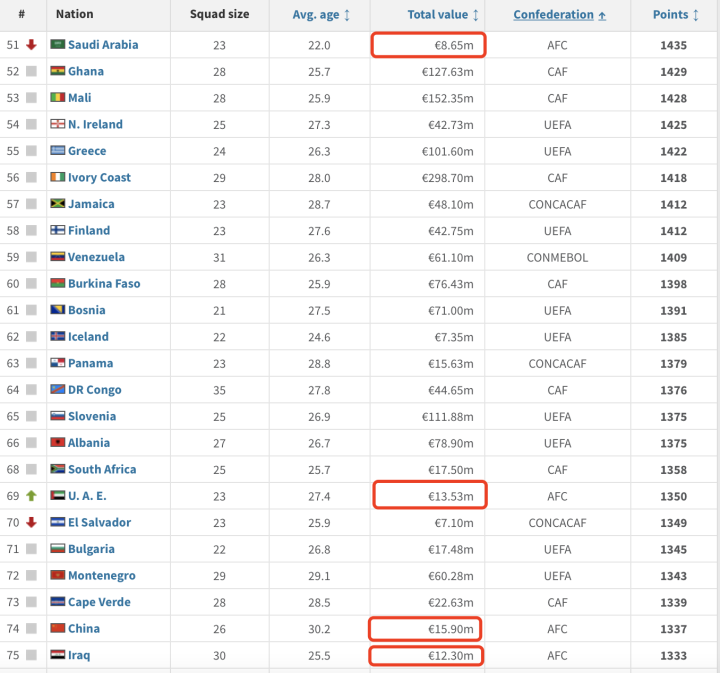Click the grey square beside rank 60
This screenshot has width=720, height=673.
click(x=31, y=284)
